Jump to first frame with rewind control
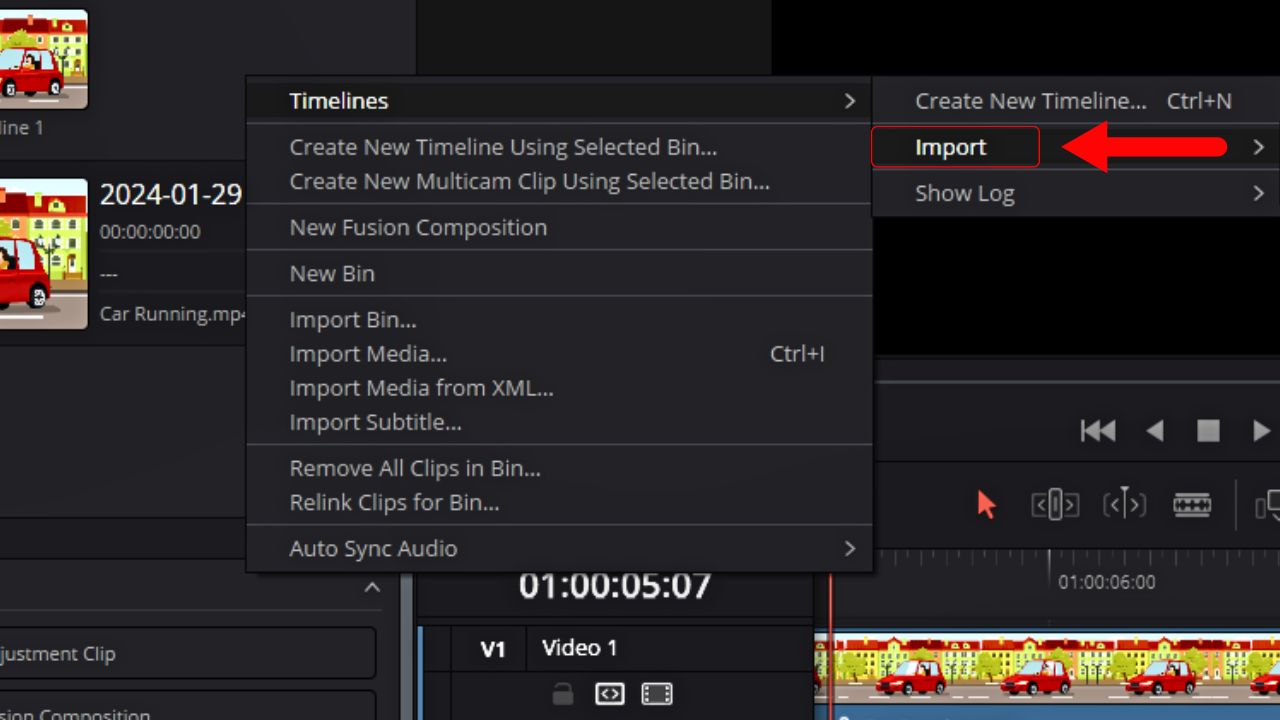Viewport: 1280px width, 720px height. 1098,430
